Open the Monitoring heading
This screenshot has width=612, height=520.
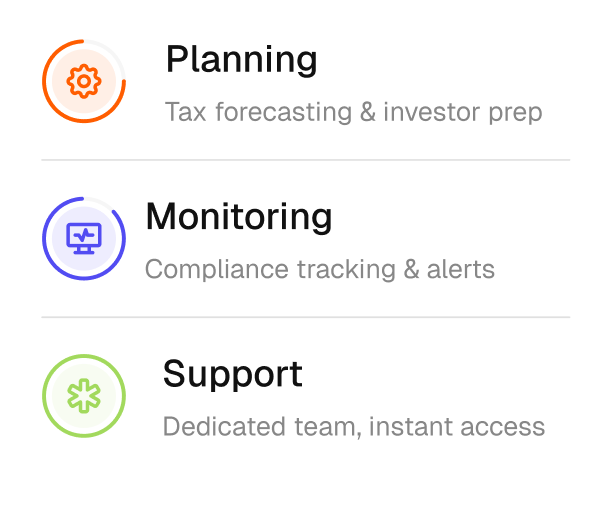tap(238, 217)
